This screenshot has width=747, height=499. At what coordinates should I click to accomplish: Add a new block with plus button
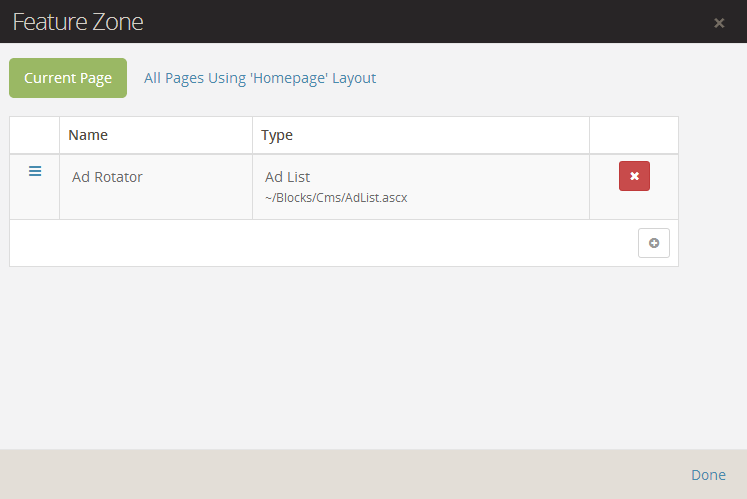(654, 243)
